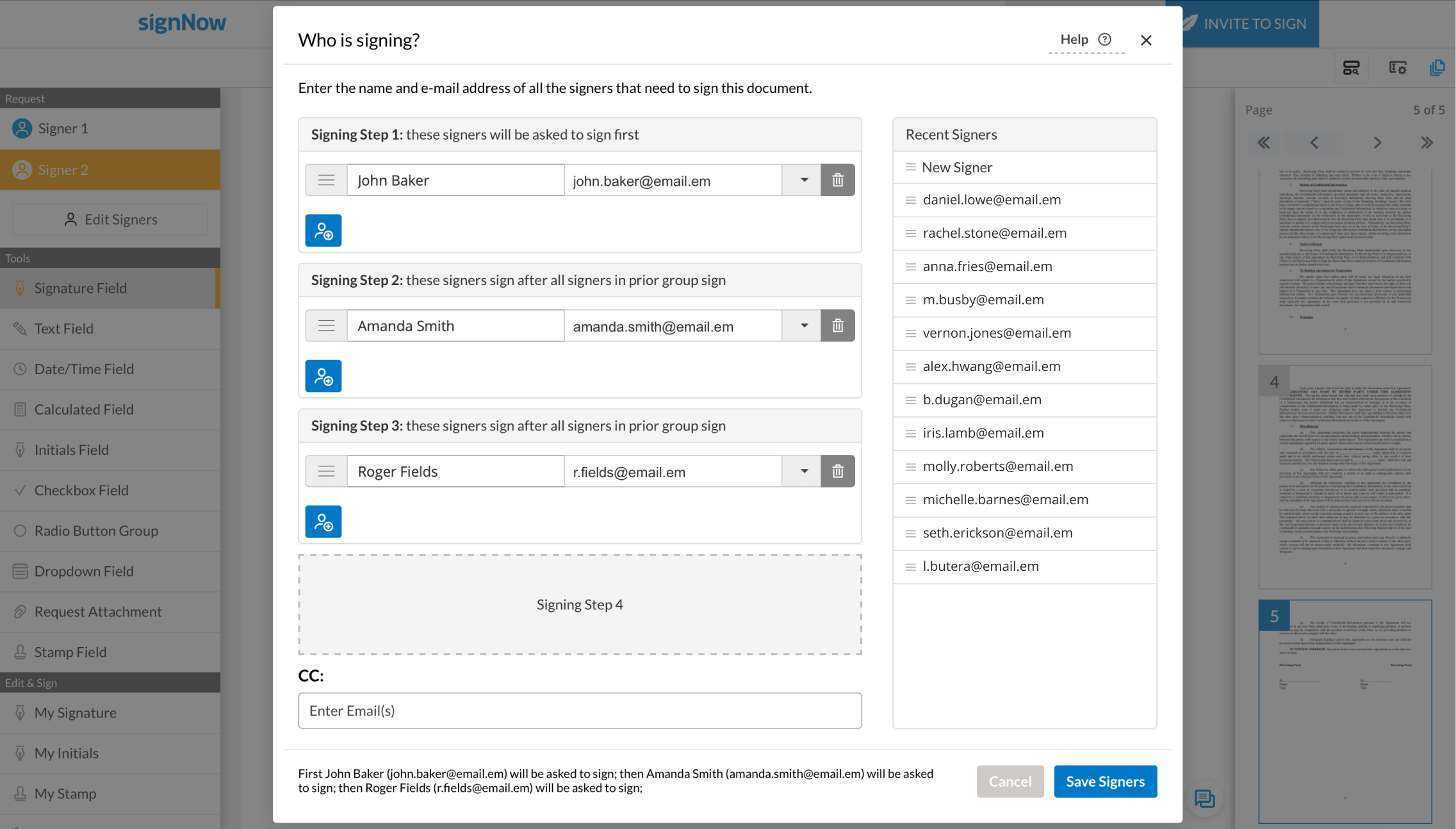Select rachel.stone@email.em from Recent Signers
The width and height of the screenshot is (1456, 829).
click(x=994, y=233)
